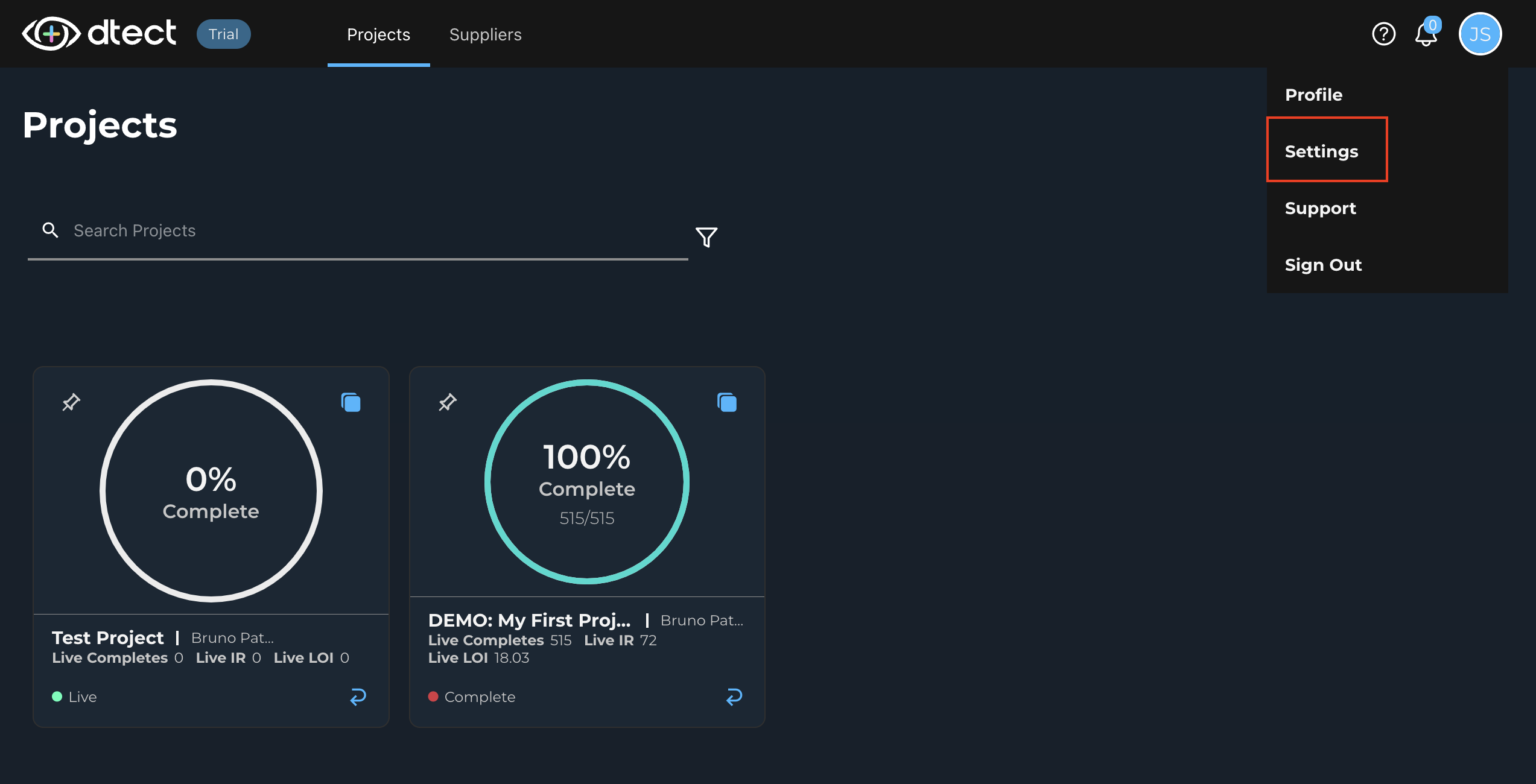
Task: Click the notification count badge 0
Action: [1433, 25]
